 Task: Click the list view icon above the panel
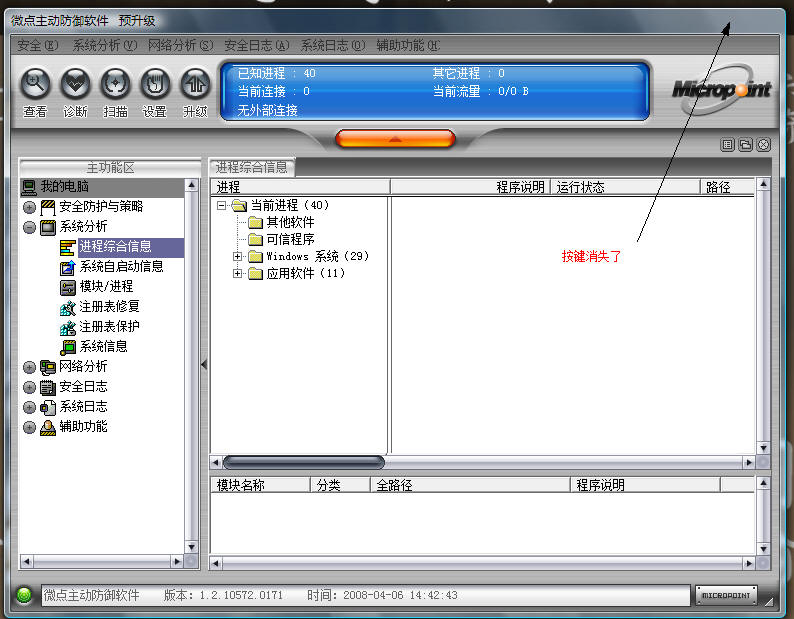point(727,145)
